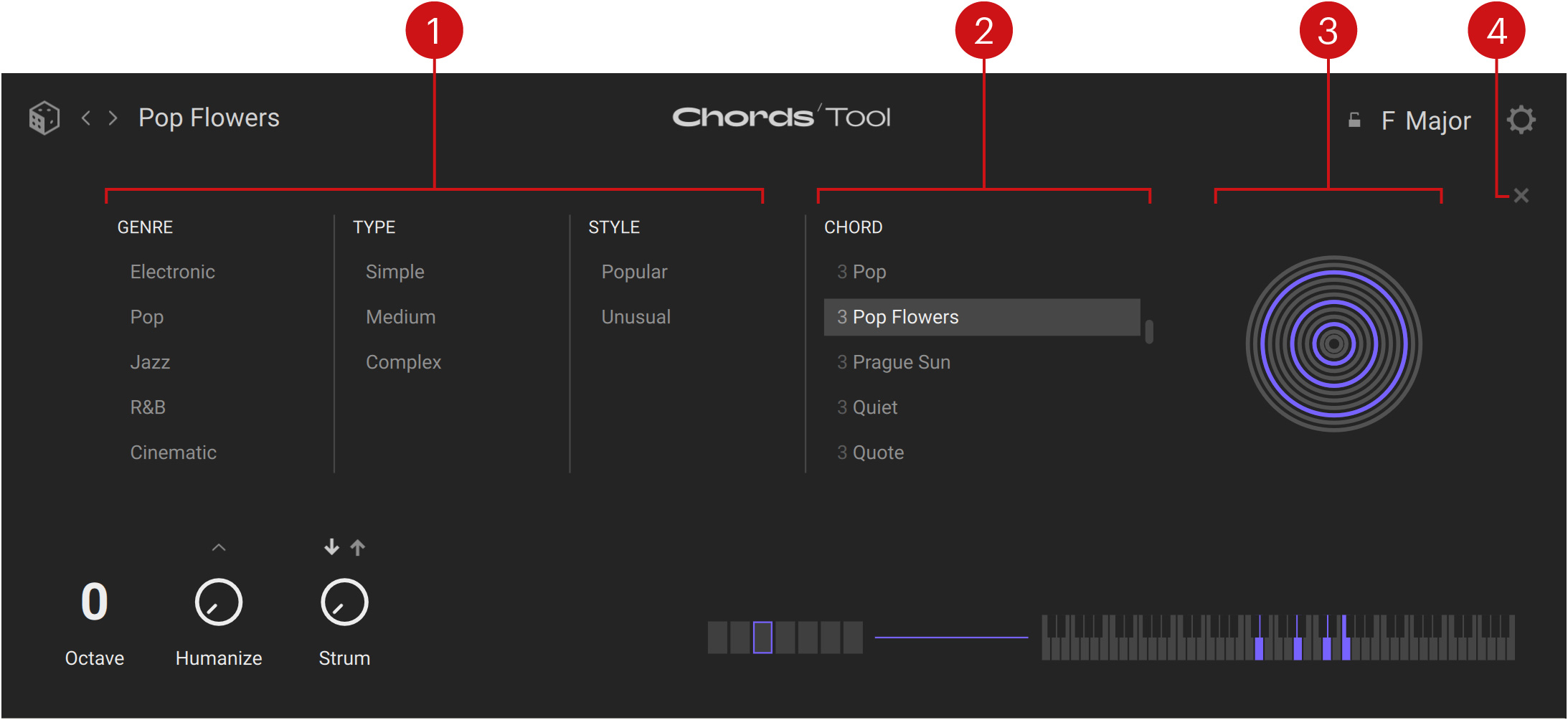The width and height of the screenshot is (1568, 720).
Task: Open settings with the gear icon
Action: point(1520,120)
